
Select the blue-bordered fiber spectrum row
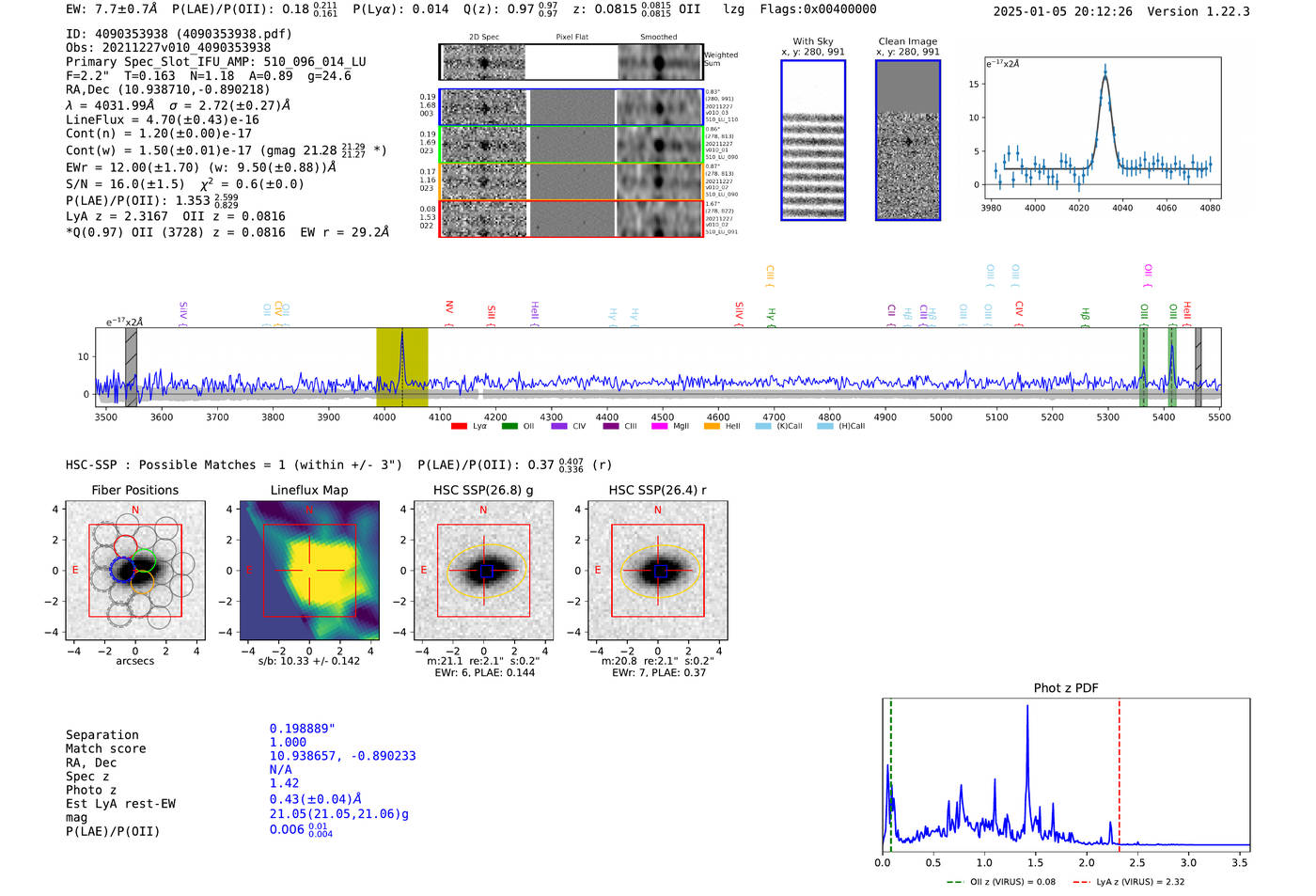click(571, 107)
